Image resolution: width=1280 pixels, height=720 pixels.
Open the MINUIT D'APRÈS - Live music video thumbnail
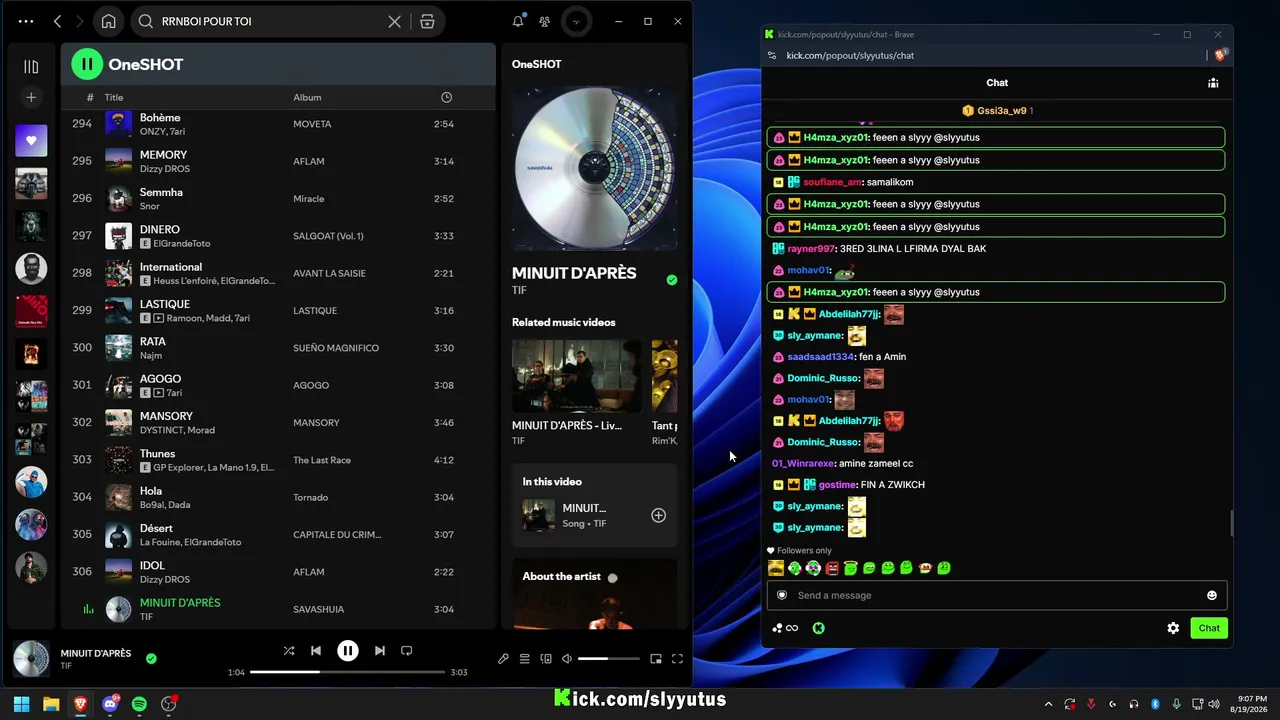pos(576,375)
